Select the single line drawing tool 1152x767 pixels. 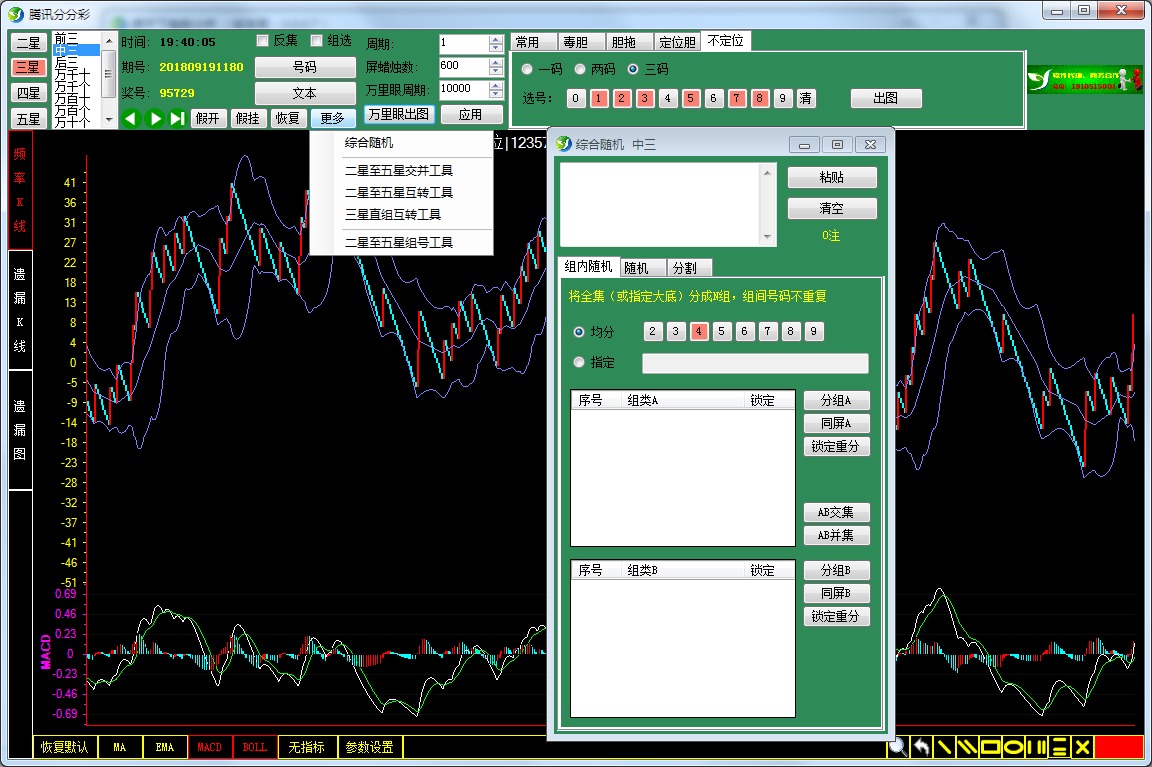click(944, 747)
